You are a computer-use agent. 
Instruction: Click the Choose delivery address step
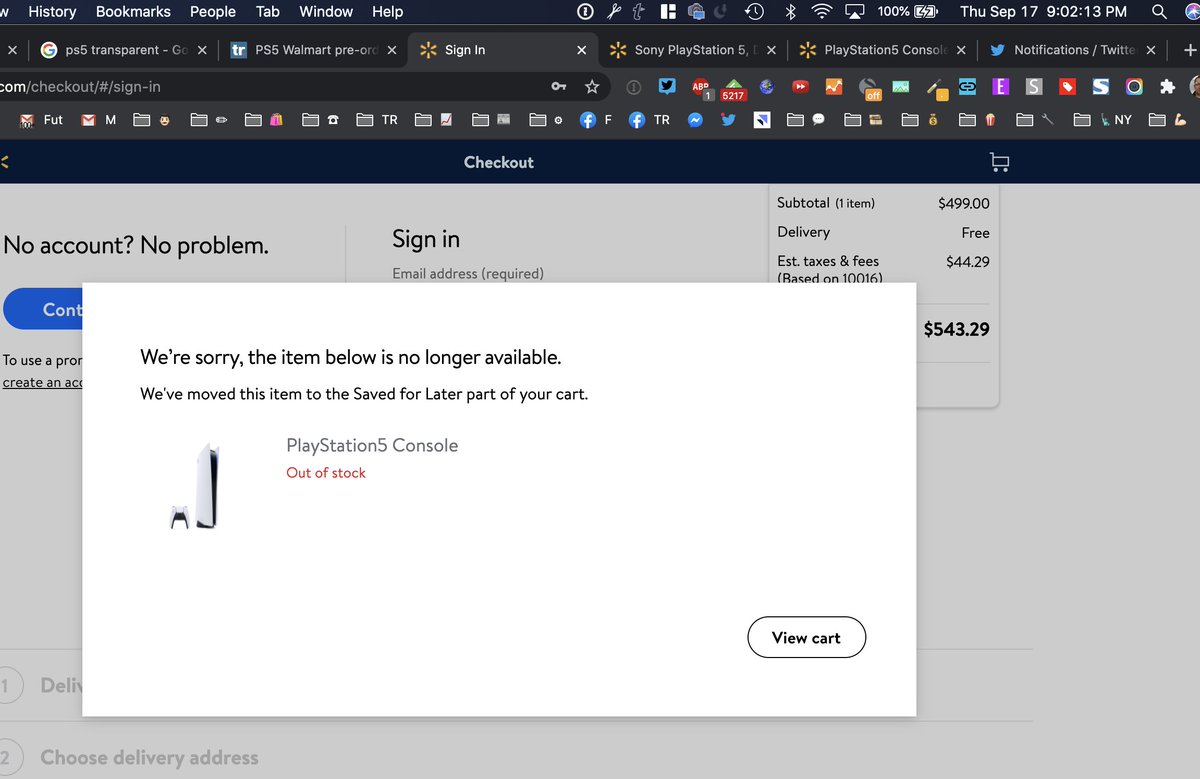149,758
